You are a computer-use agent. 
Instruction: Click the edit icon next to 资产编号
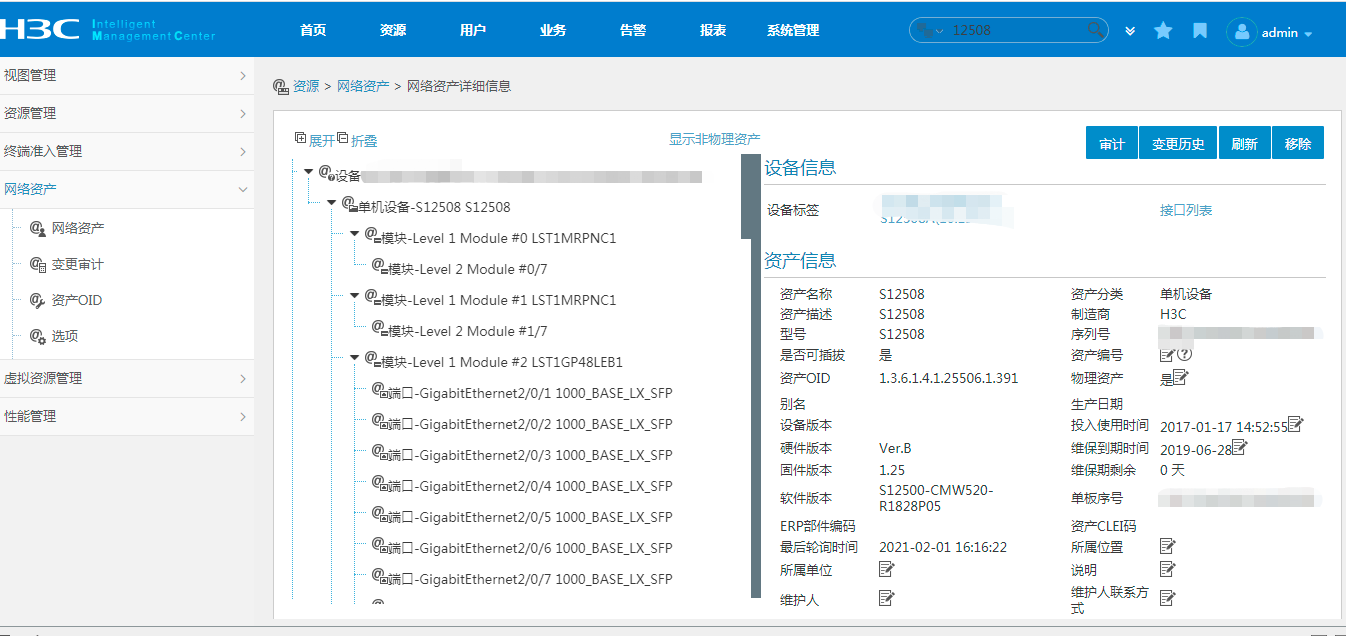tap(1167, 354)
